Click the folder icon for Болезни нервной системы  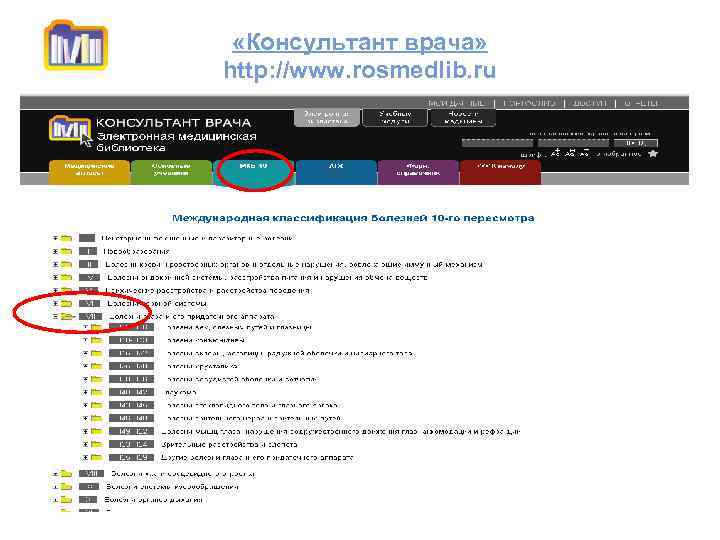pos(67,304)
